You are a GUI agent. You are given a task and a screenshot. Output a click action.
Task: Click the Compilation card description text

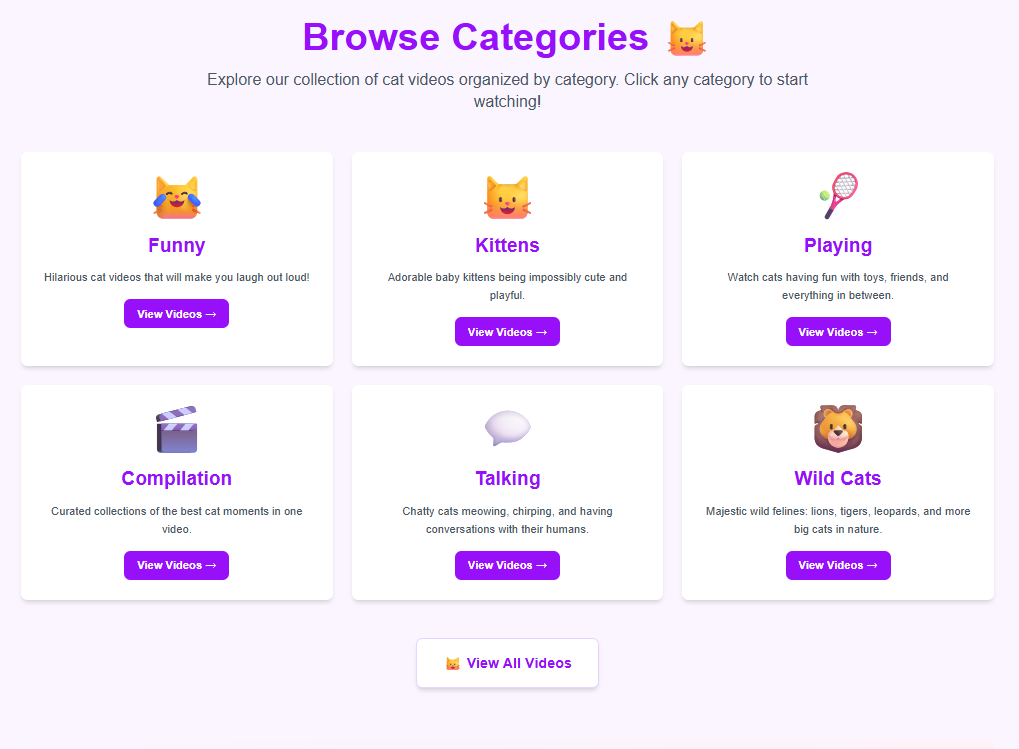[x=176, y=520]
